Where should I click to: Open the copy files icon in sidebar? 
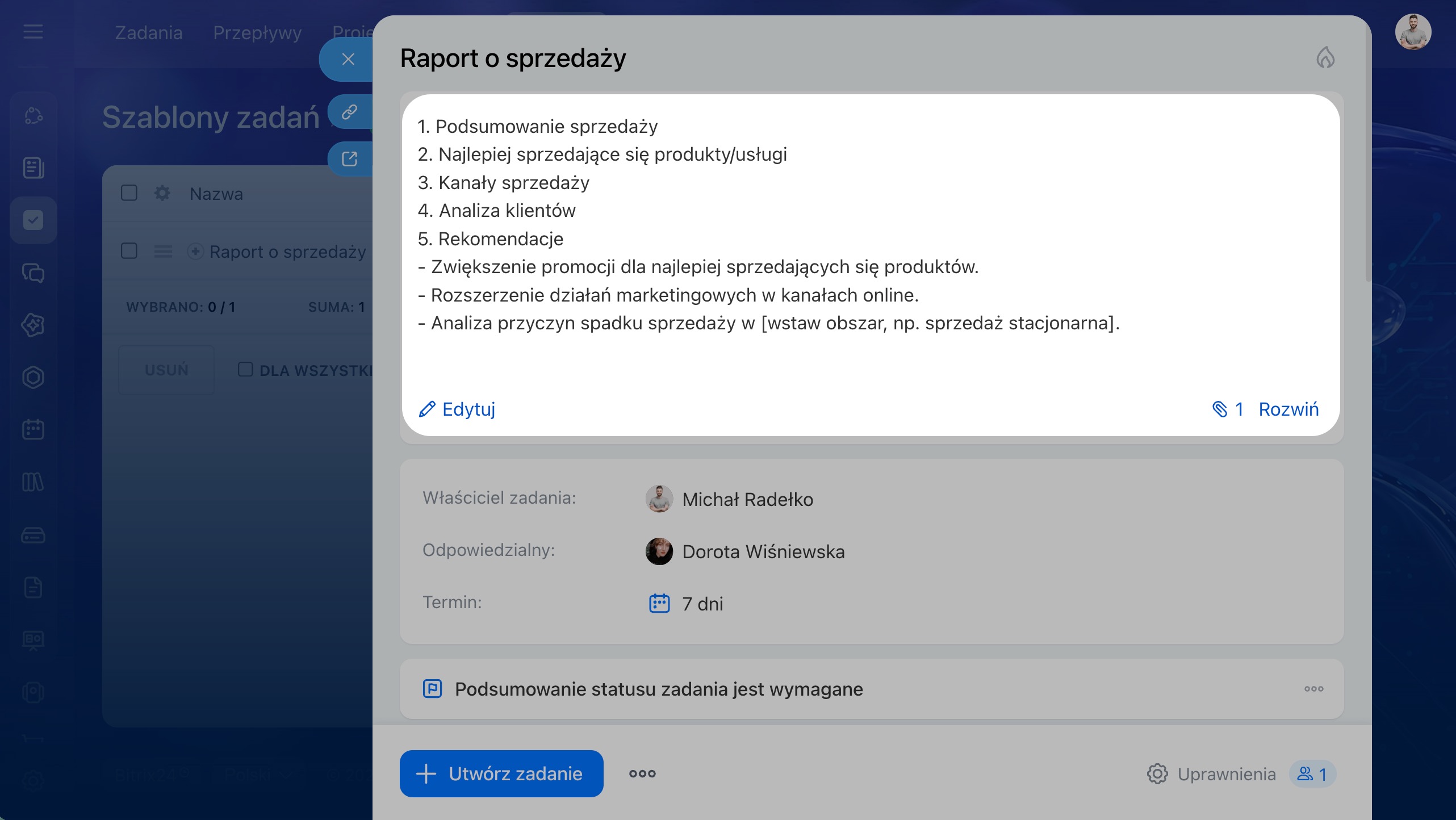pos(33,692)
